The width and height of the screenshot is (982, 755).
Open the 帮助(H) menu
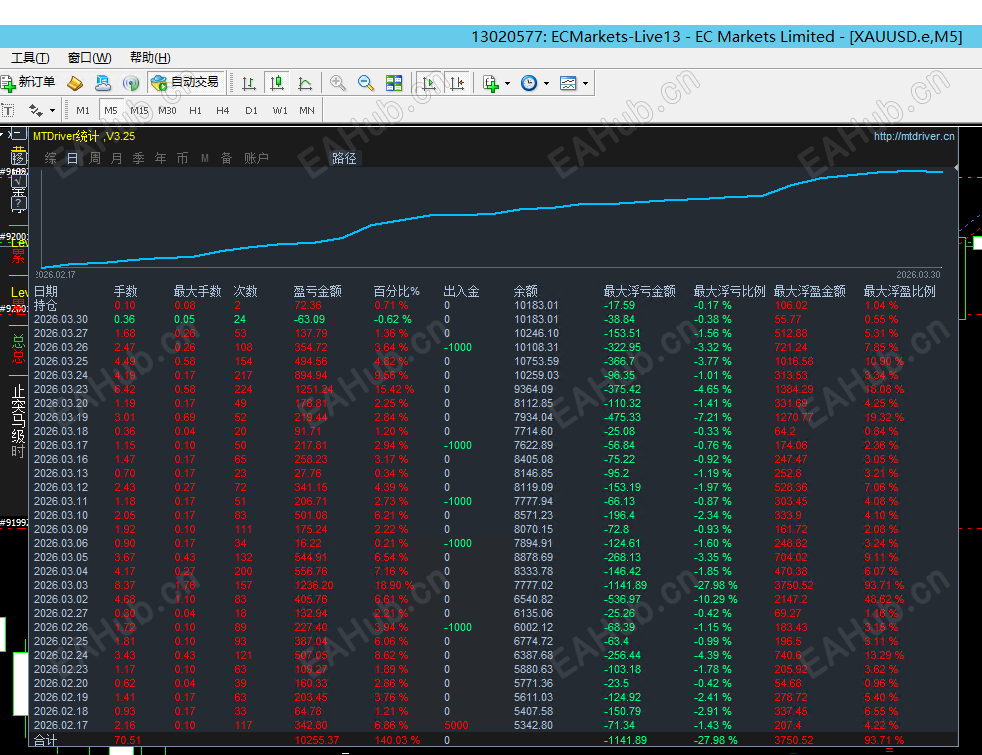[150, 58]
